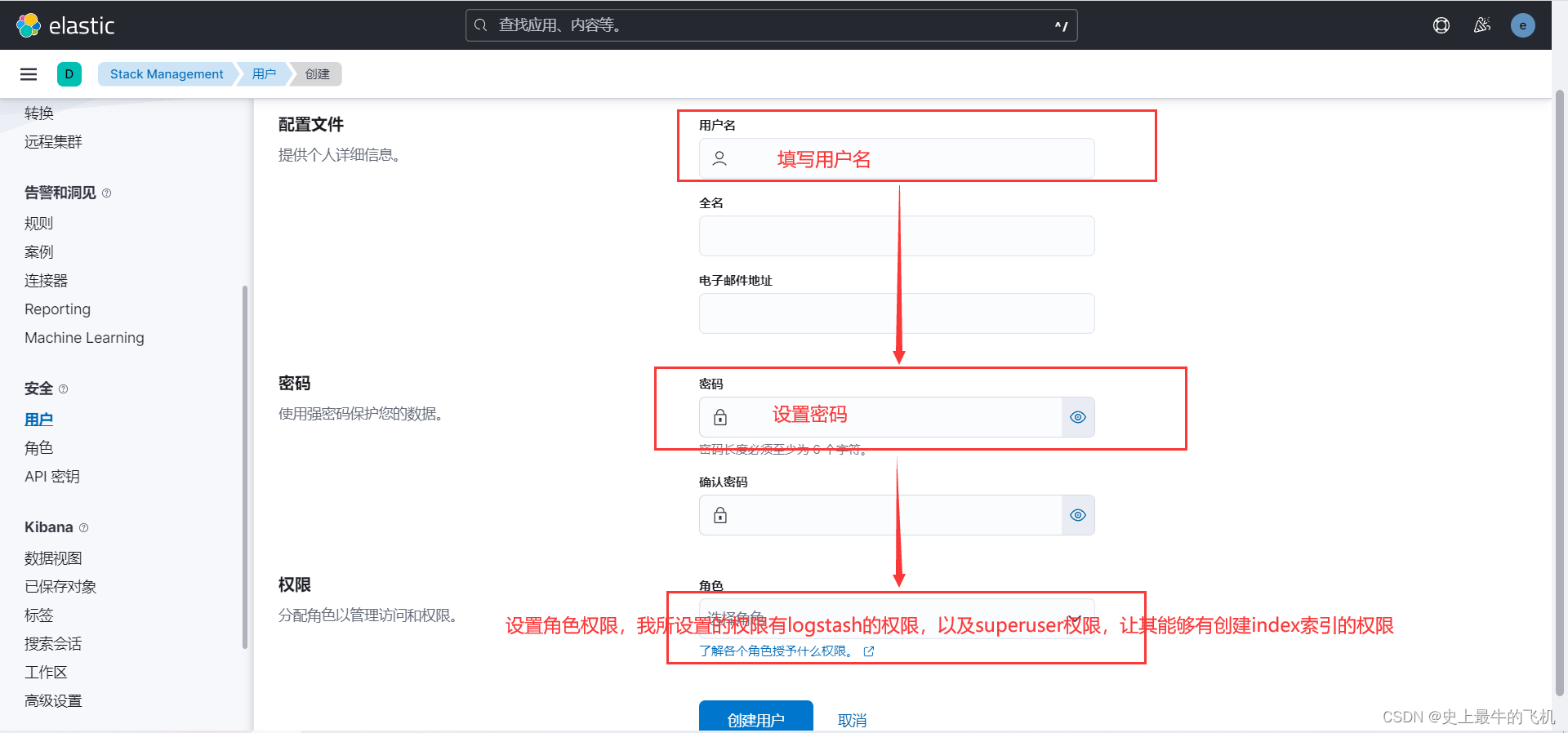Open 规则 in sidebar
1568x733 pixels.
[x=38, y=224]
